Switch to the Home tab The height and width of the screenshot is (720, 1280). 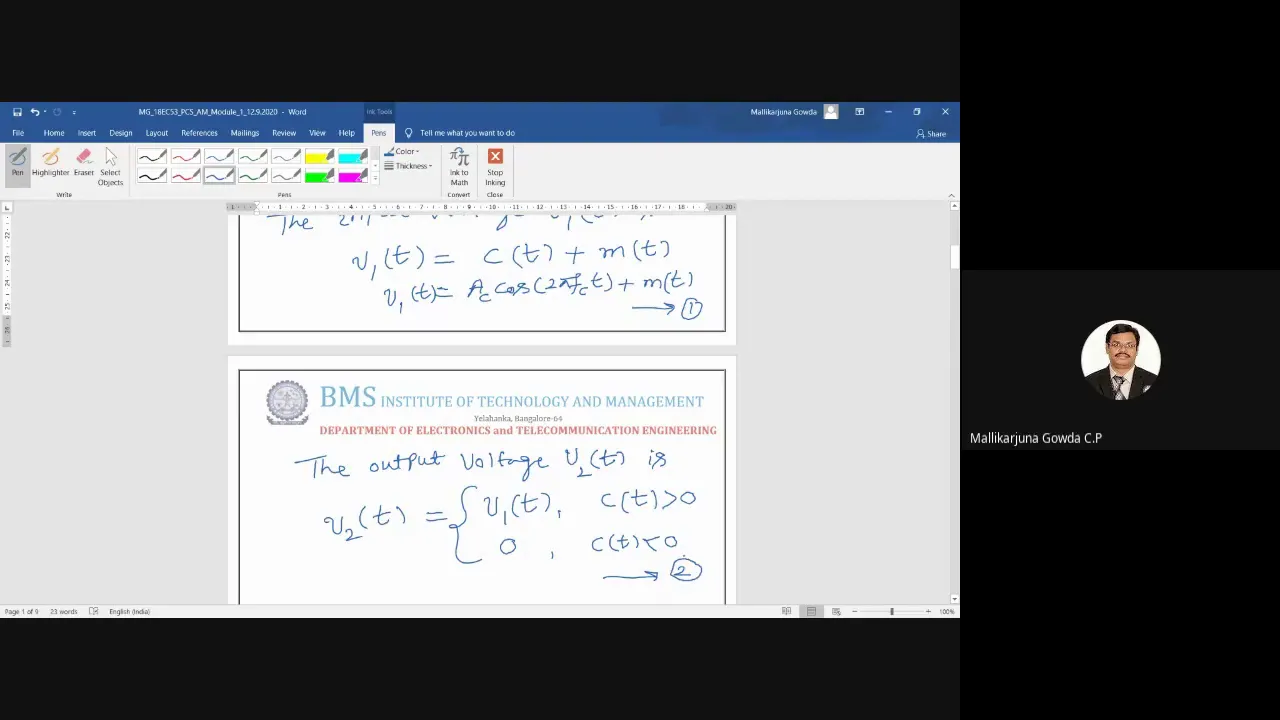[x=54, y=133]
